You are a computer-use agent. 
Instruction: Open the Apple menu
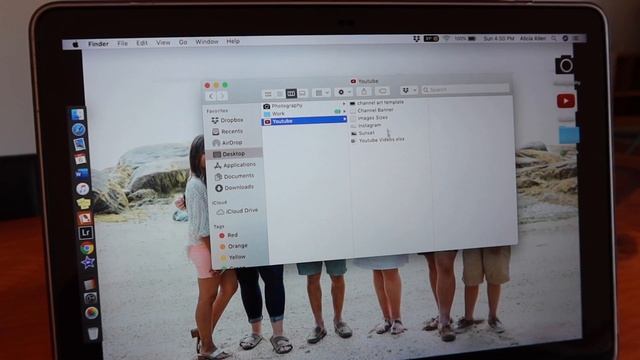pos(76,44)
